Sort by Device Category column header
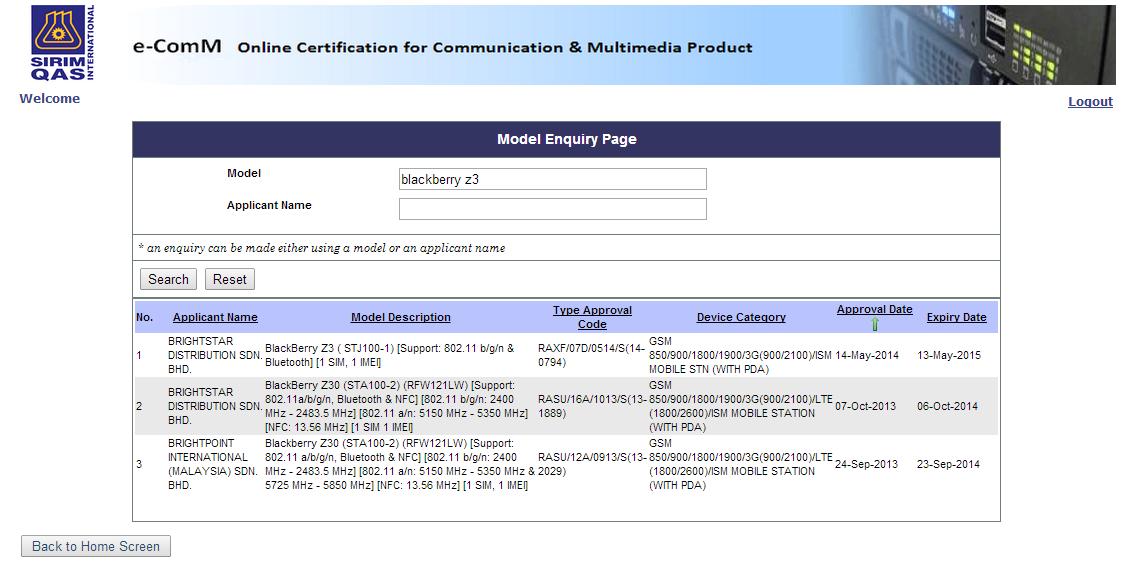 coord(741,317)
